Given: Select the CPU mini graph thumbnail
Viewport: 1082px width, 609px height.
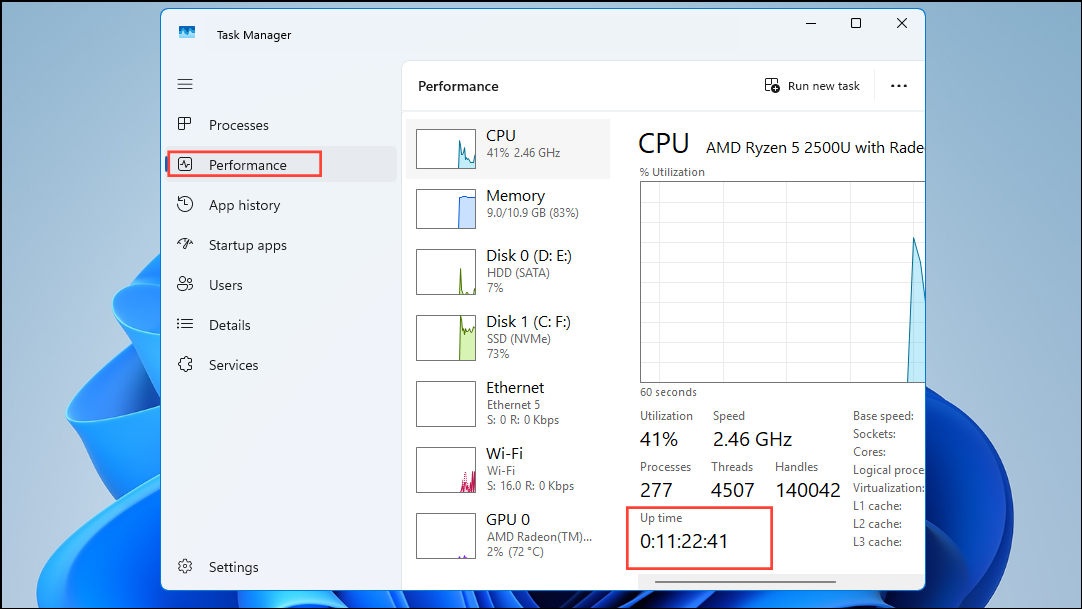Looking at the screenshot, I should 446,149.
